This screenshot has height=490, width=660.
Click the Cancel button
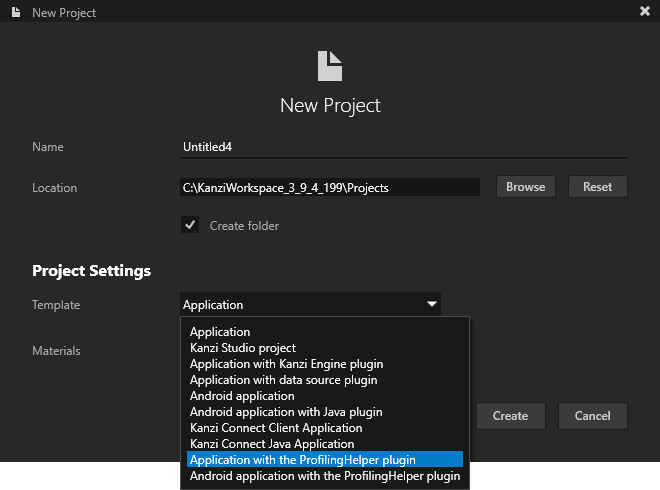[x=592, y=416]
